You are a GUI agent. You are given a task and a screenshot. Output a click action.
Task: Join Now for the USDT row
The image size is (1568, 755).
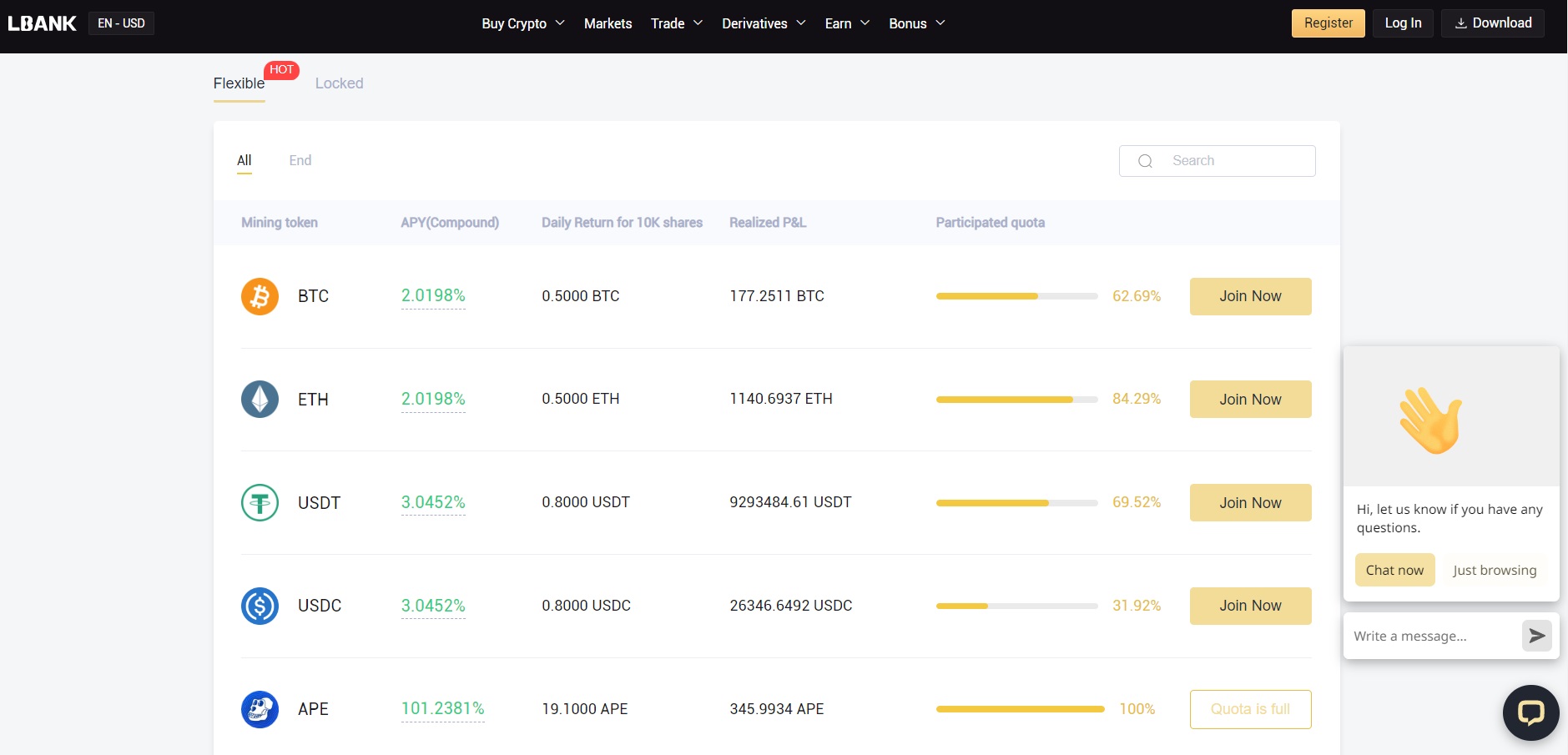[x=1250, y=503]
